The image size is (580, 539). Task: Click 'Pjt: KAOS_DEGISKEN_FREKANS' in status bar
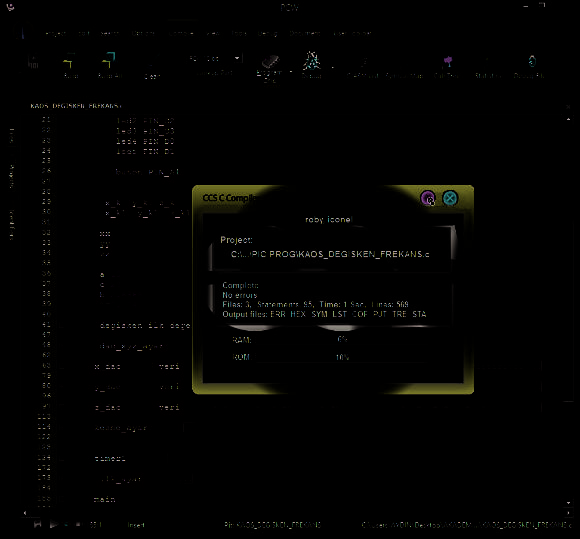(272, 525)
